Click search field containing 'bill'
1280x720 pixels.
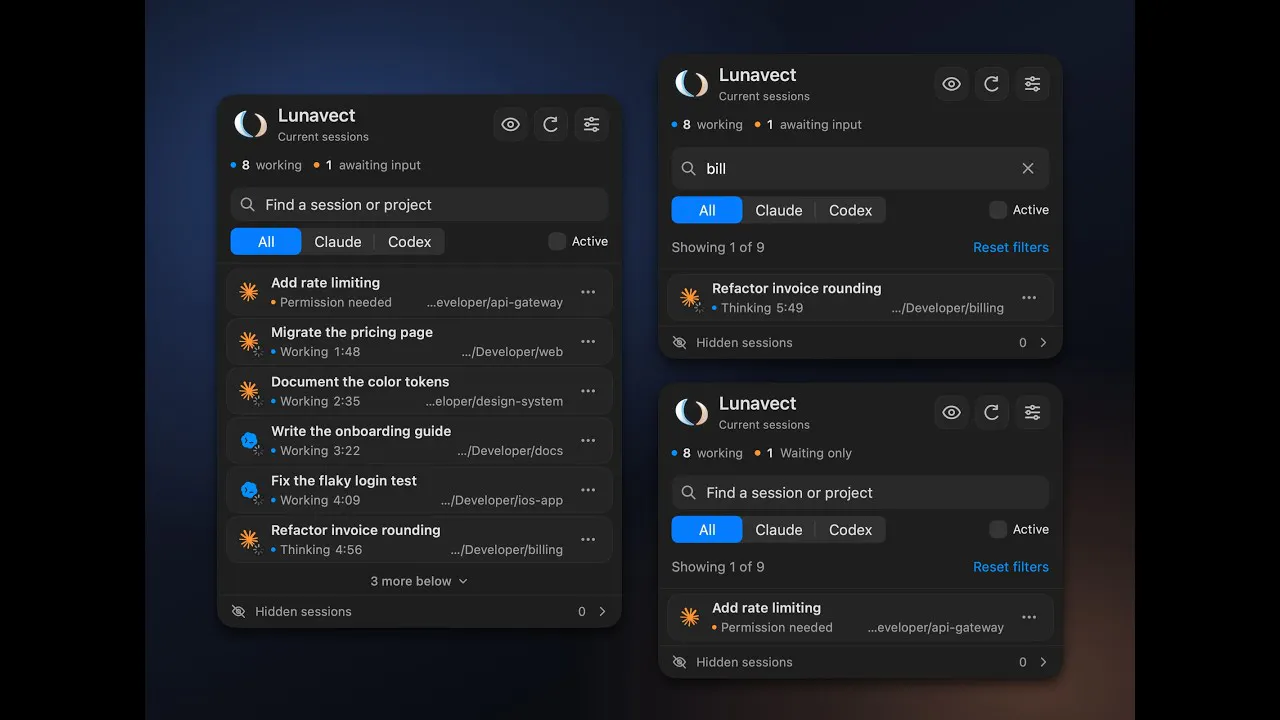click(x=860, y=169)
